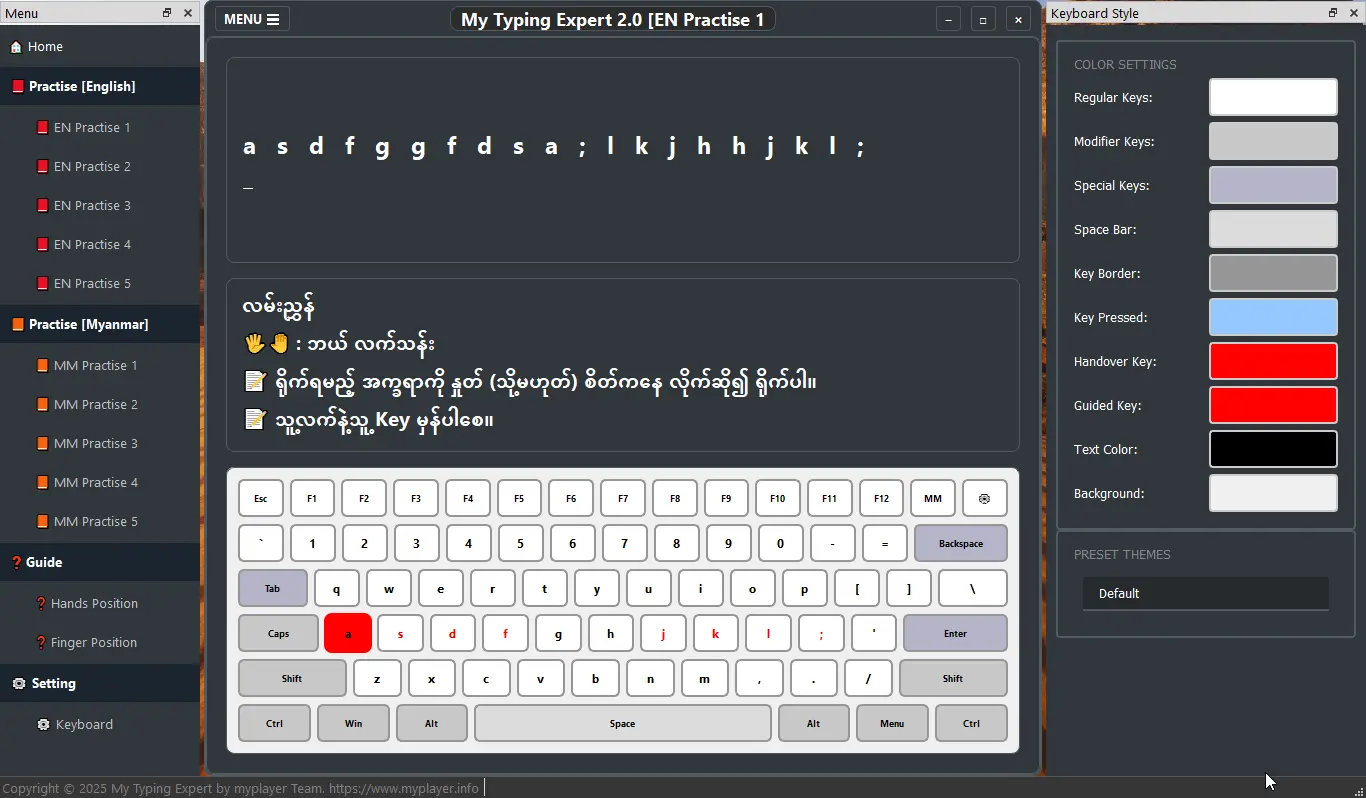Image resolution: width=1366 pixels, height=798 pixels.
Task: Click the Esc key on virtual keyboard
Action: [x=260, y=498]
